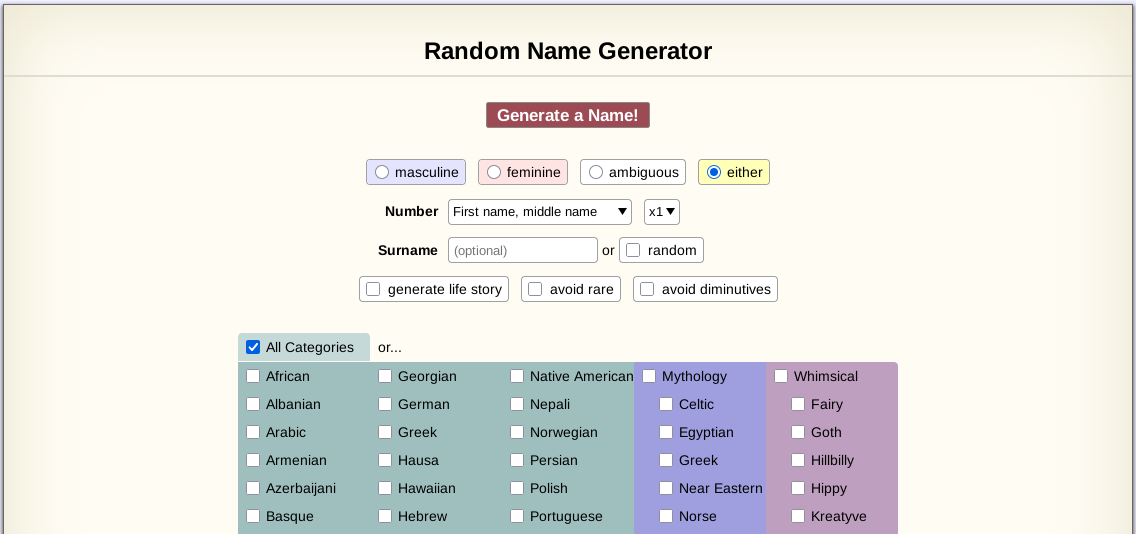Click the optional Surname input field
The image size is (1136, 534).
[x=522, y=250]
